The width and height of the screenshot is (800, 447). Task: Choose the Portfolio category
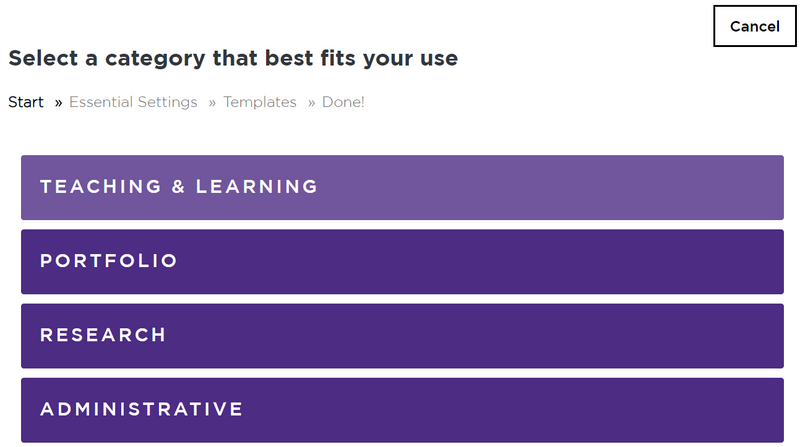pyautogui.click(x=402, y=262)
